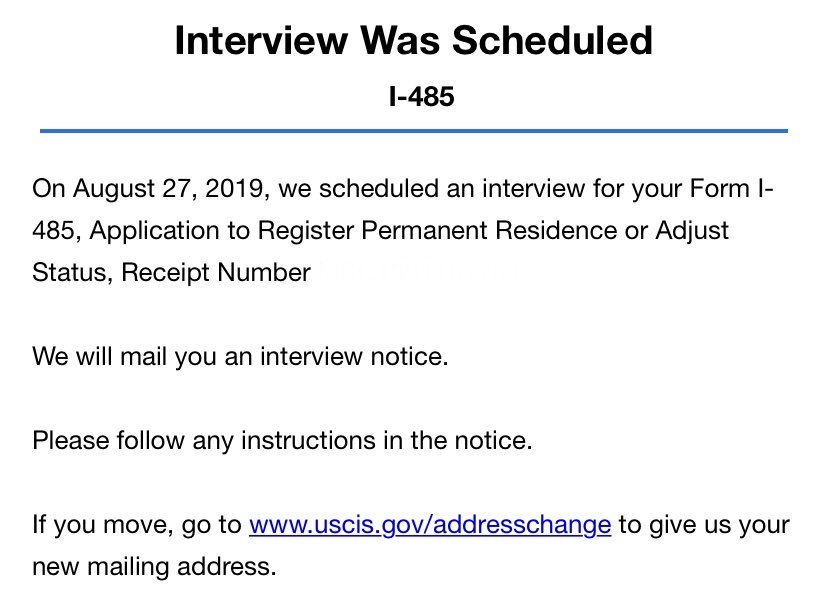
Task: Click the "Interview Was Scheduled" heading
Action: click(x=413, y=40)
